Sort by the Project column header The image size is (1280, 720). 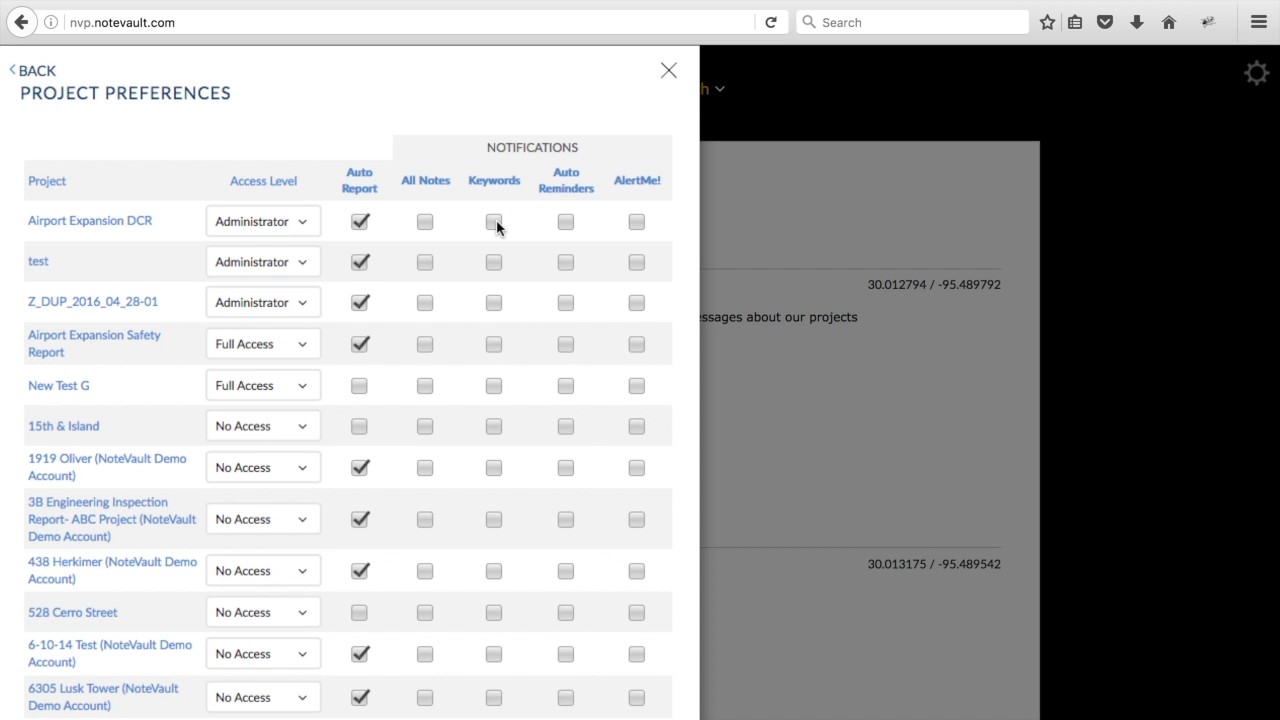(47, 181)
